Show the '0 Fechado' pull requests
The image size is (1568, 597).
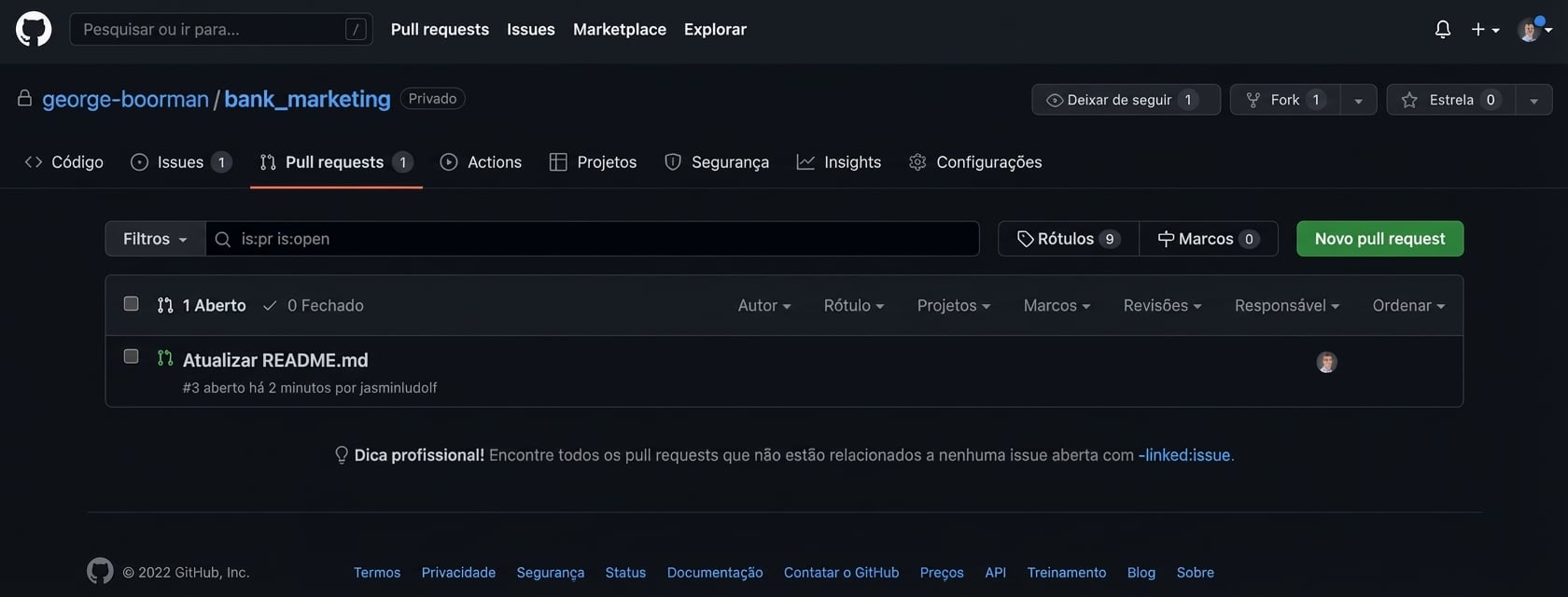313,305
